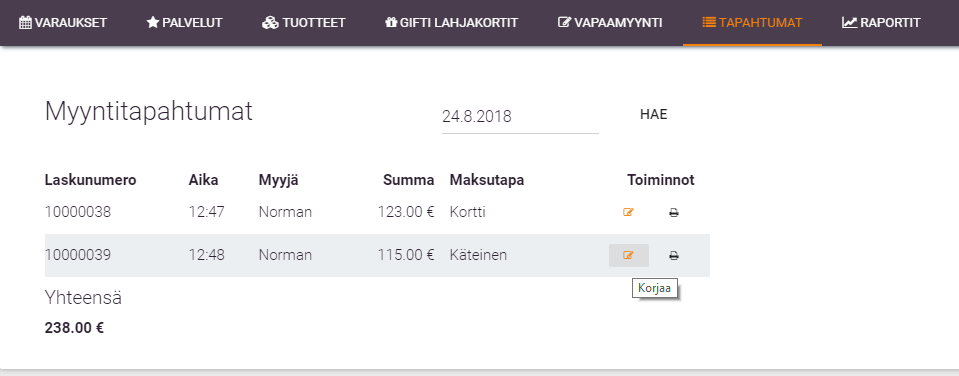Click the calendar icon next to Varaukset
Screen dimensions: 959x376
pos(26,23)
